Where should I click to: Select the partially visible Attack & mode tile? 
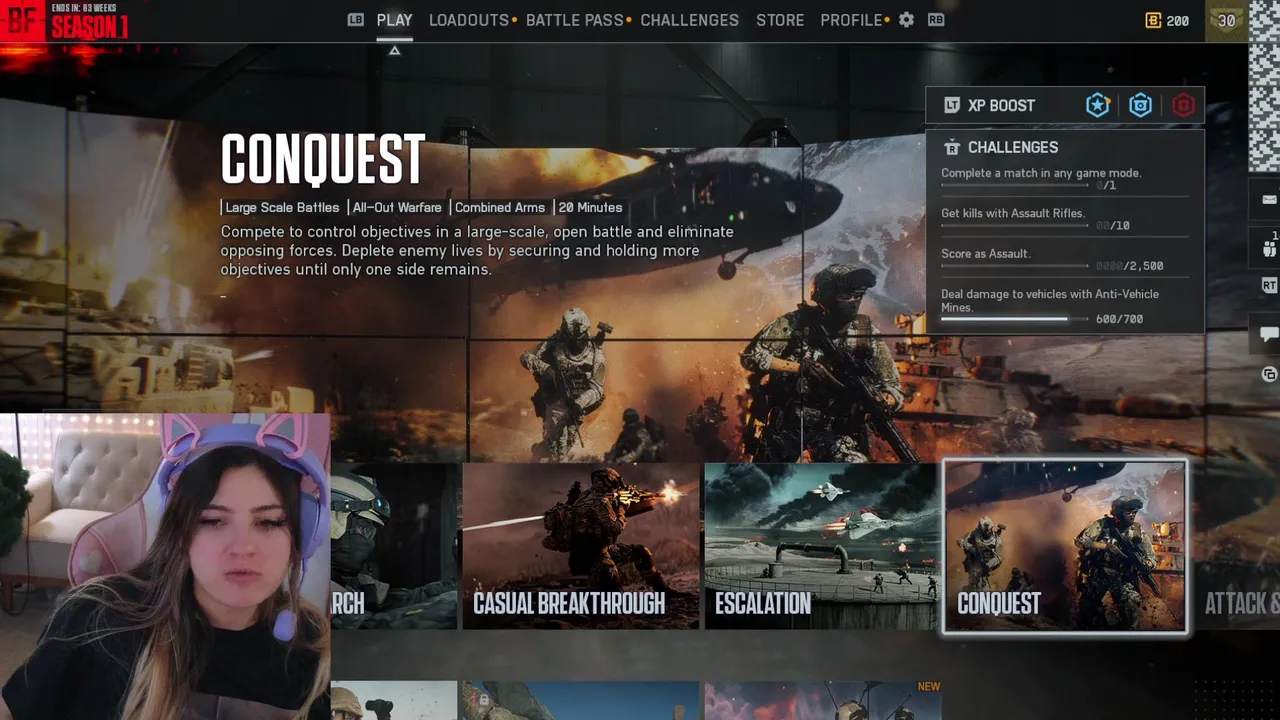click(1236, 546)
